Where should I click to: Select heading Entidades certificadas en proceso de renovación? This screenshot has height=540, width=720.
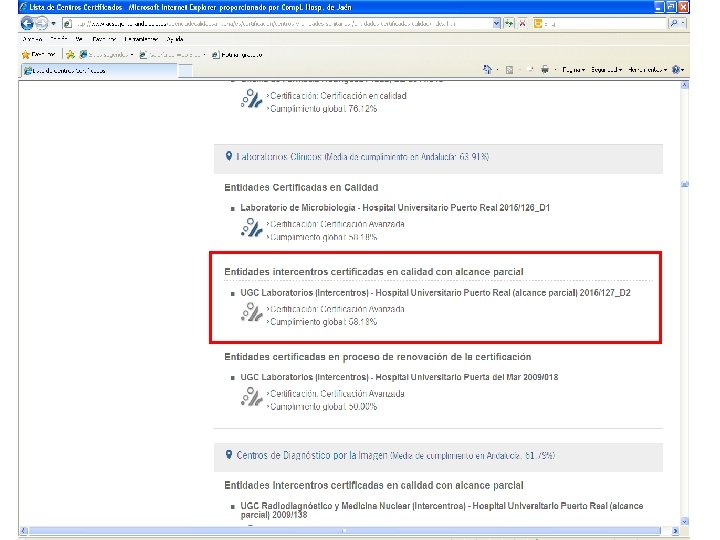[377, 357]
